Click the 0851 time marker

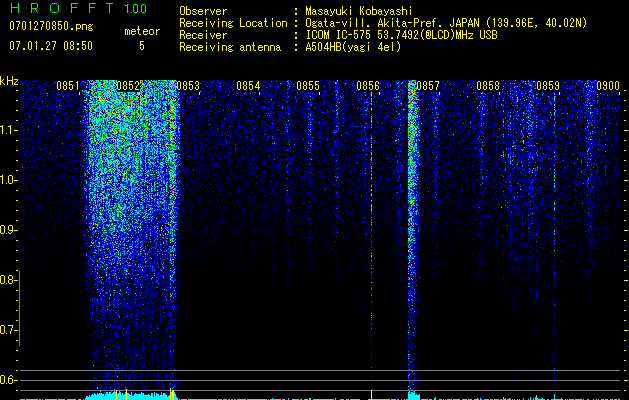[x=68, y=86]
